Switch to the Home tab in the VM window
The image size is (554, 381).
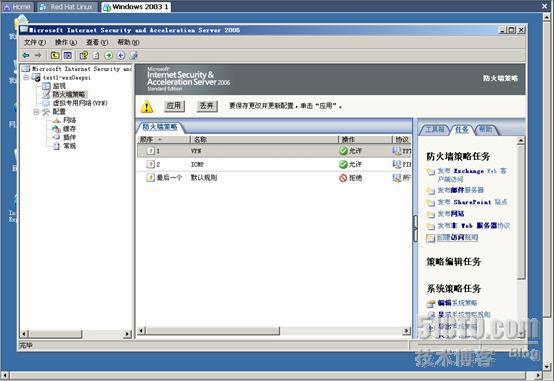coord(18,7)
